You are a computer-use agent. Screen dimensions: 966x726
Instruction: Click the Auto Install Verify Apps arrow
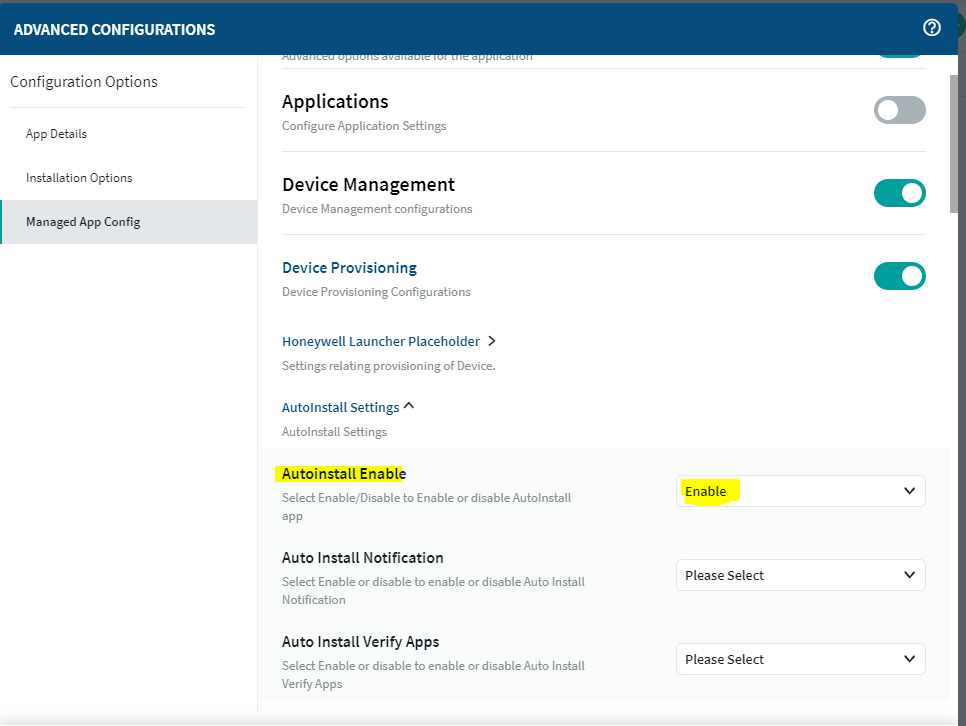pyautogui.click(x=909, y=659)
